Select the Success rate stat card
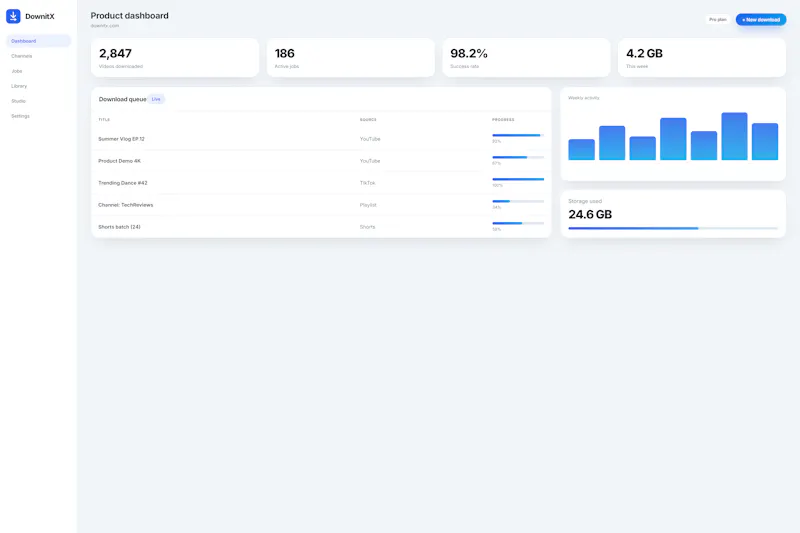 click(x=526, y=58)
